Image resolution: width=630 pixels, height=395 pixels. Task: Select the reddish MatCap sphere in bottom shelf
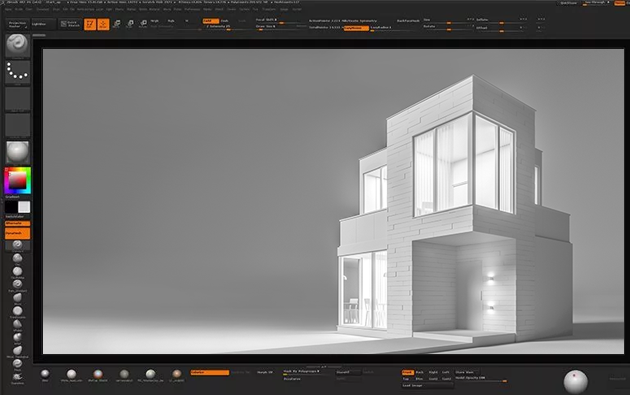point(98,374)
